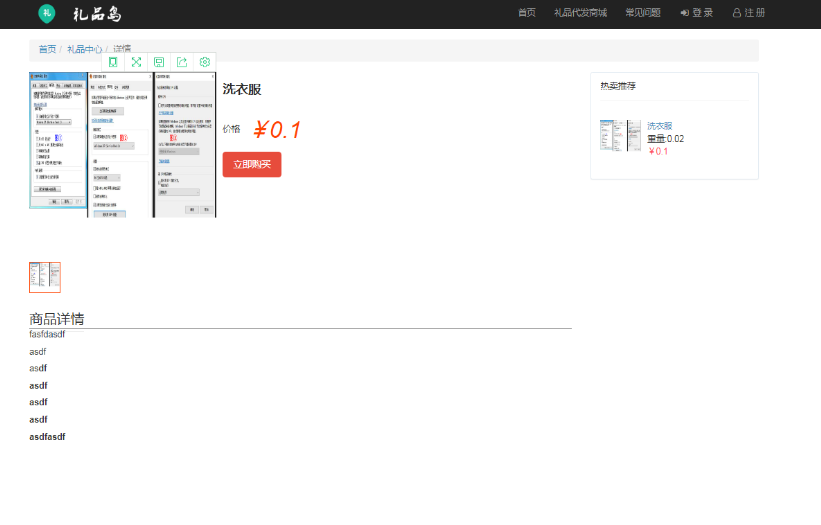This screenshot has width=821, height=525.
Task: Open the 礼品代发商城 navigation item
Action: click(x=580, y=13)
